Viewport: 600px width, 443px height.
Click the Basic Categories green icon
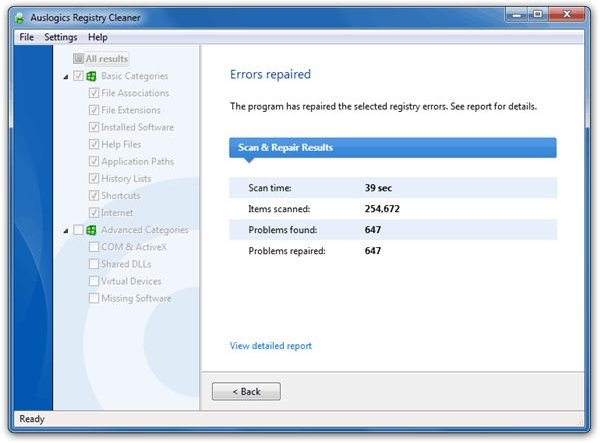[x=91, y=76]
